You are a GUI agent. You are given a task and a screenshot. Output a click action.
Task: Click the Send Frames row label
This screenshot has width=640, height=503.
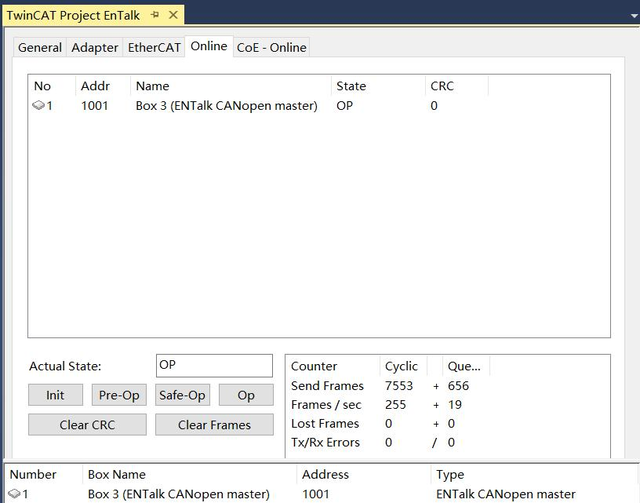click(x=327, y=386)
